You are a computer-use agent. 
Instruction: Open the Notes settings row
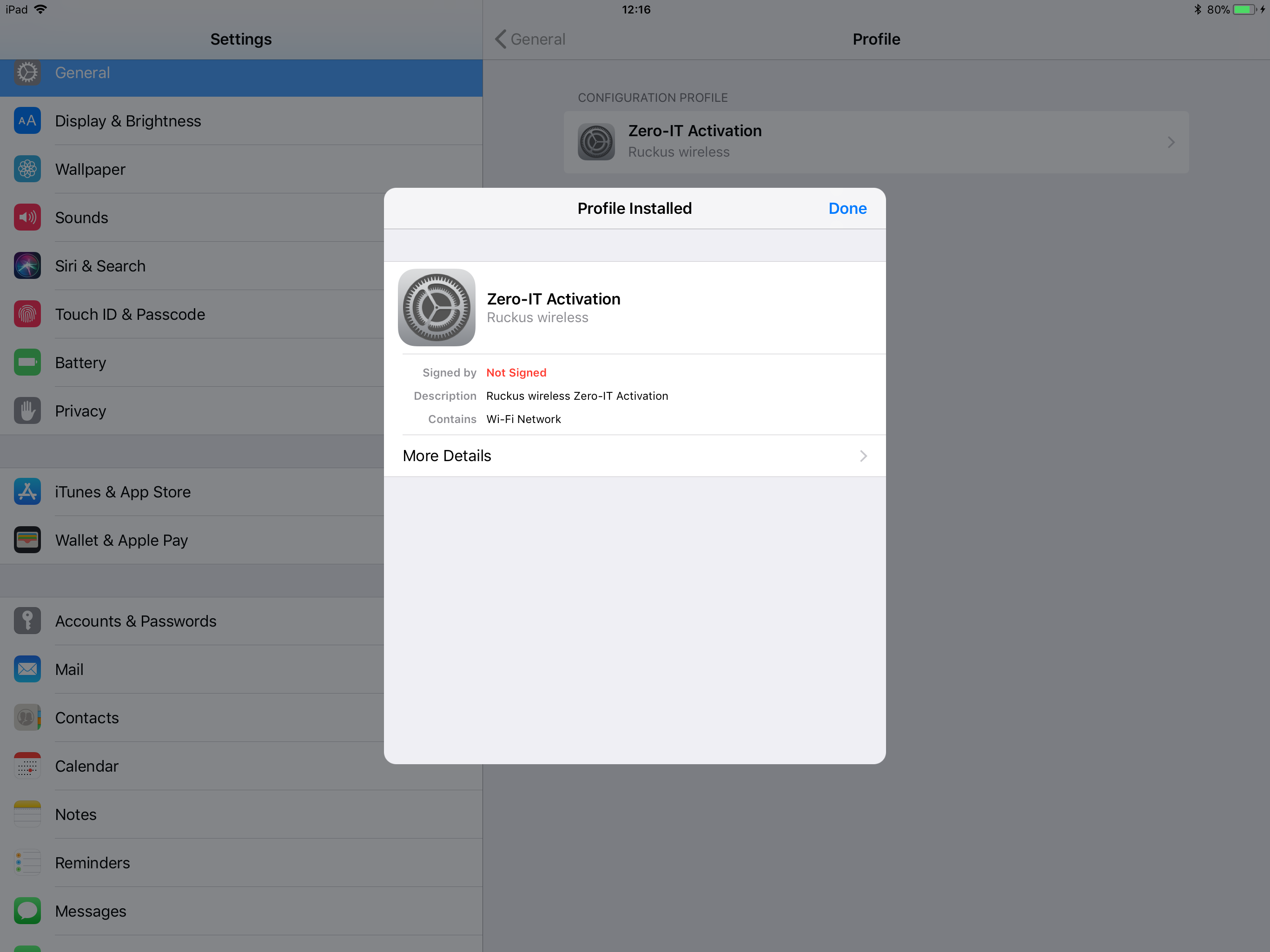76,814
